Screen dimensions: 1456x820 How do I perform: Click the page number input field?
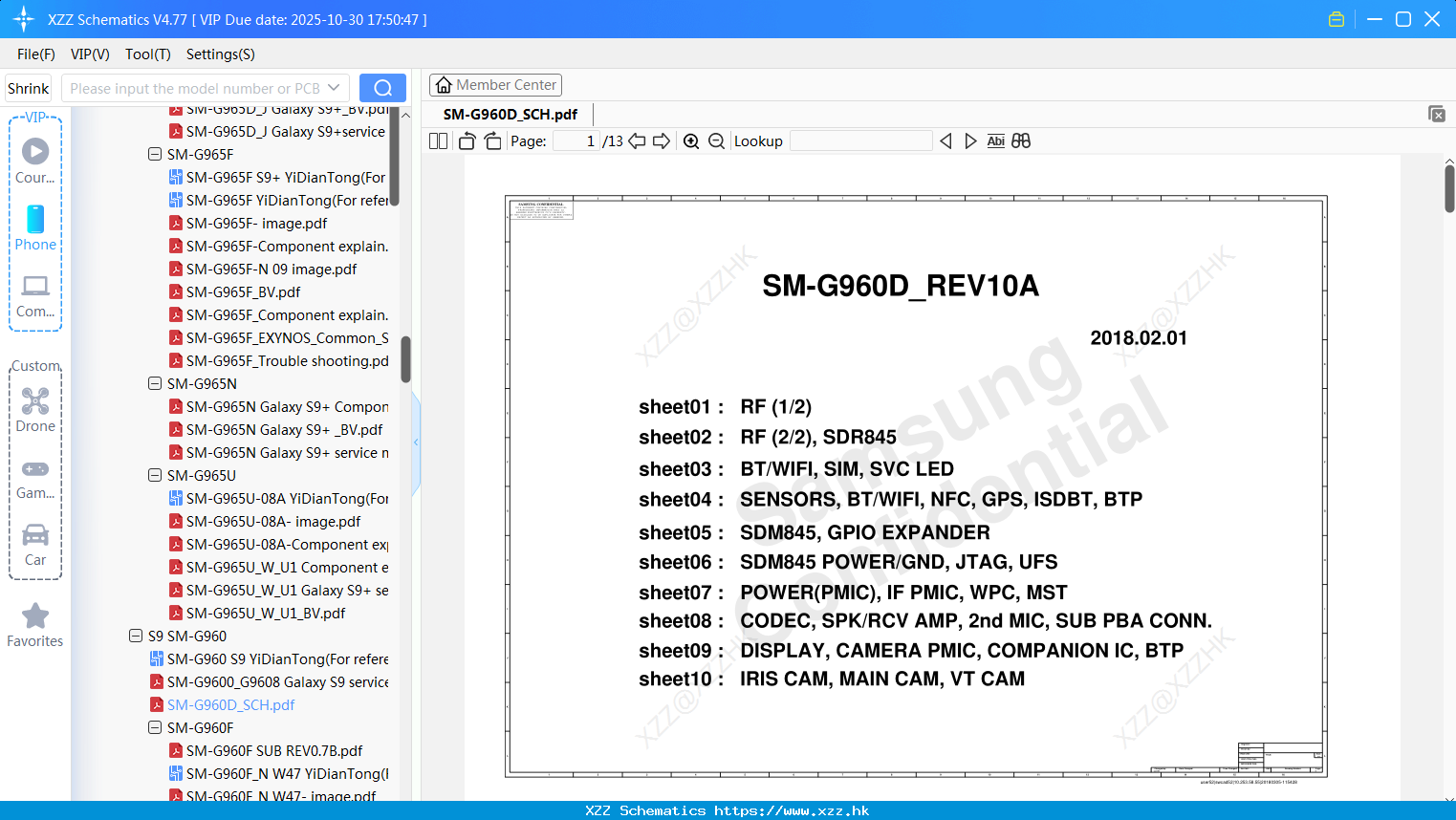(x=576, y=141)
